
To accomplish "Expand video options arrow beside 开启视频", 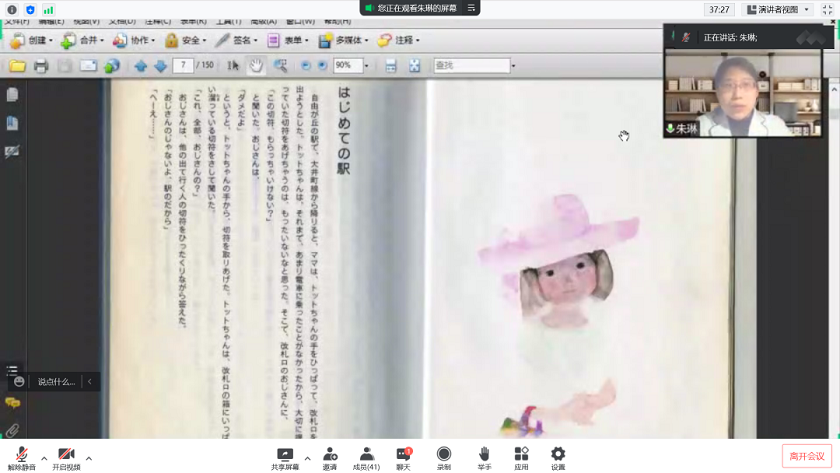I will pos(89,459).
